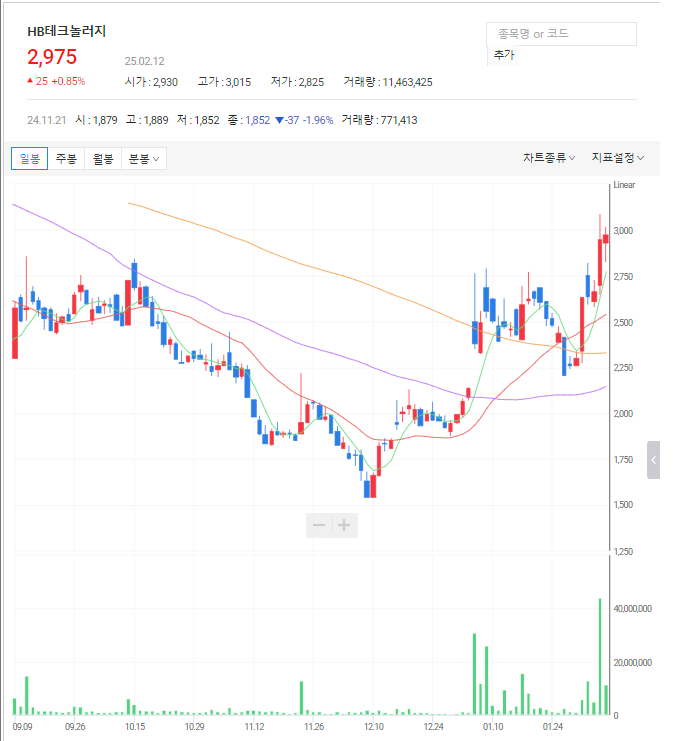This screenshot has height=741, width=675.
Task: Click the 10.15 date axis label
Action: click(135, 726)
